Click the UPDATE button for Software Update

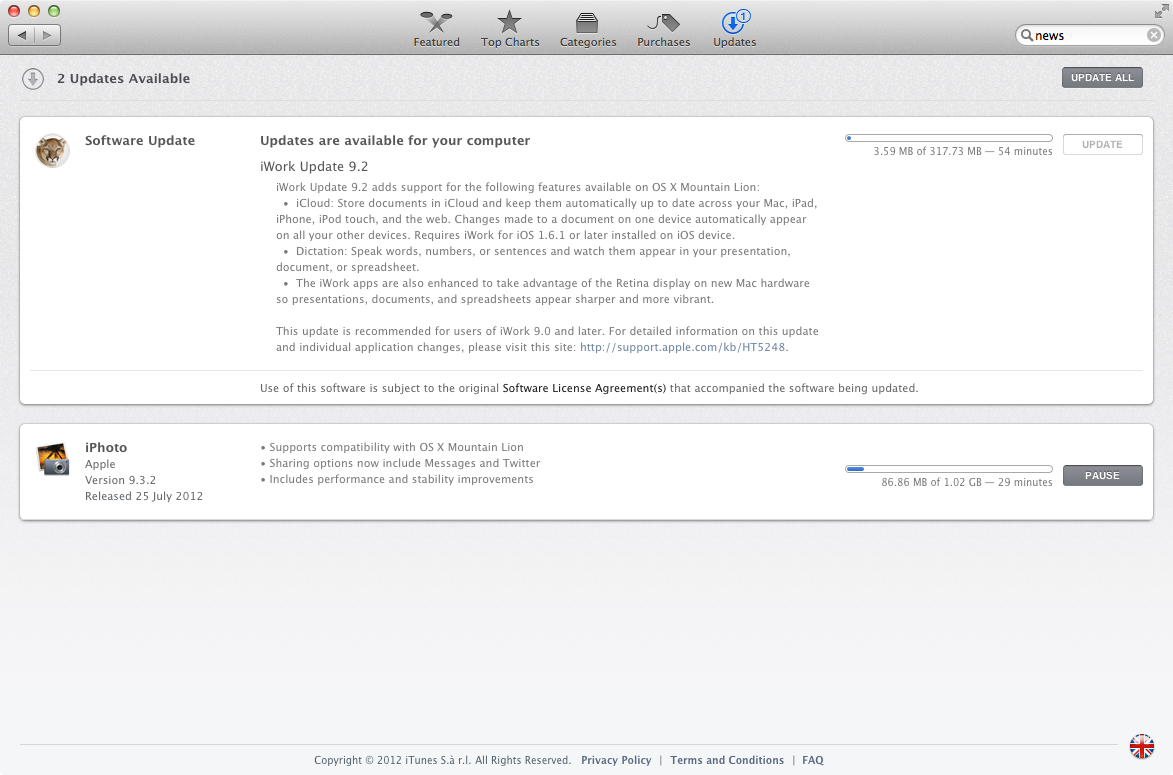point(1102,144)
